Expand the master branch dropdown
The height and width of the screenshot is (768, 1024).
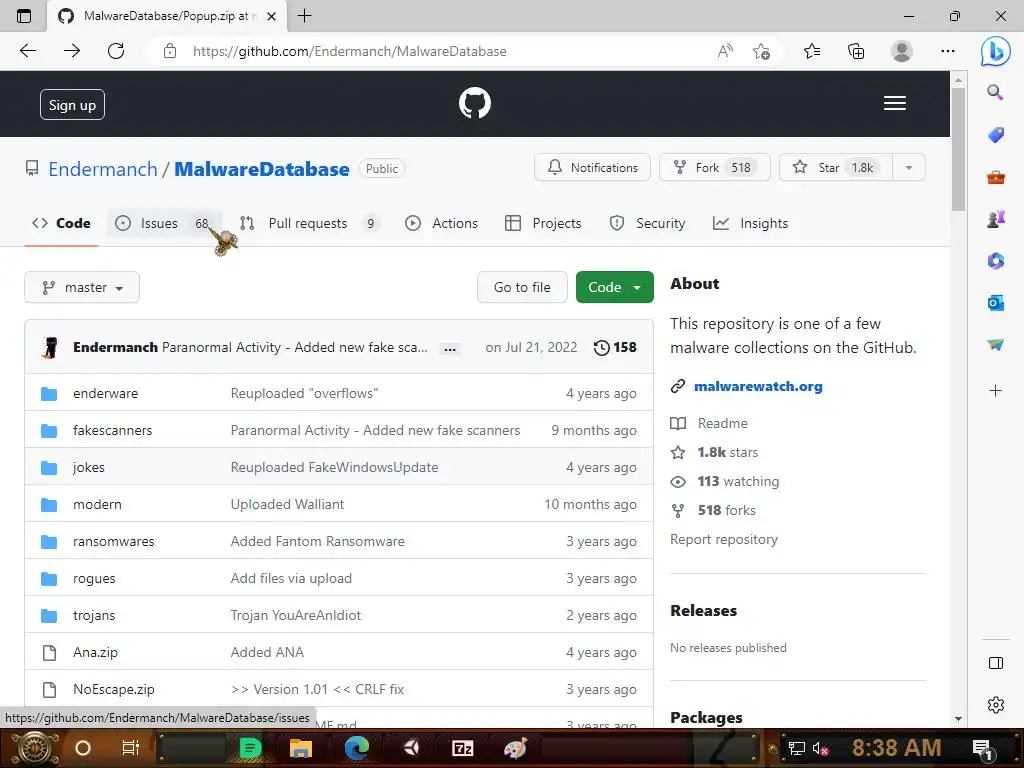click(x=82, y=287)
